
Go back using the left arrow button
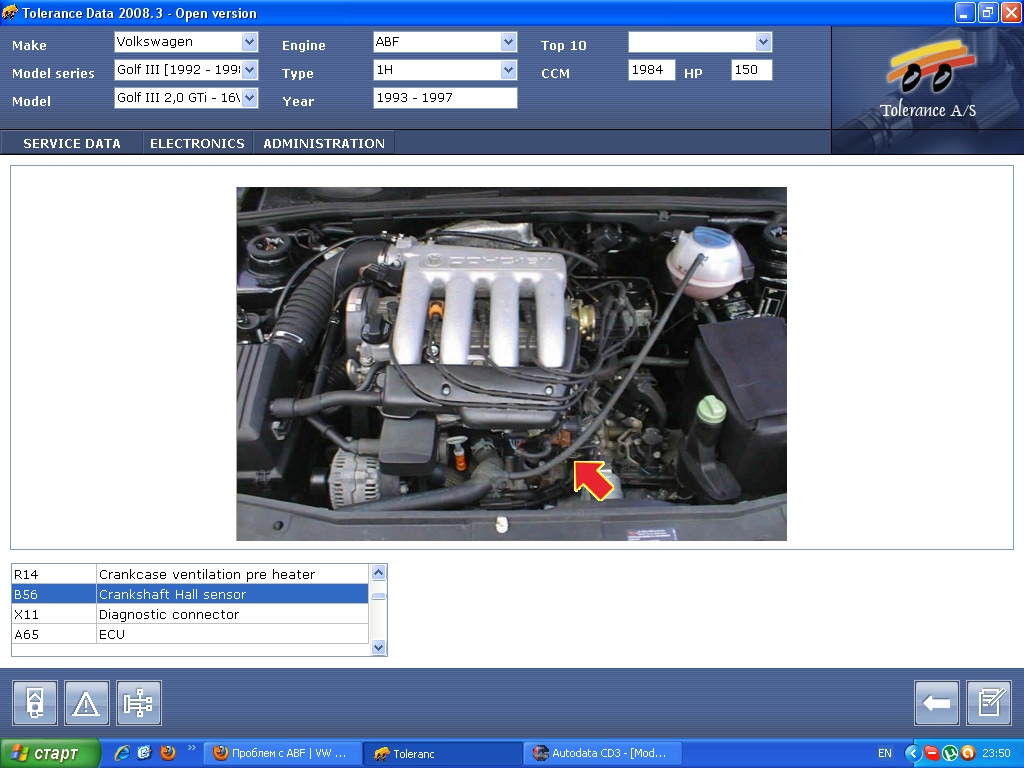[936, 703]
